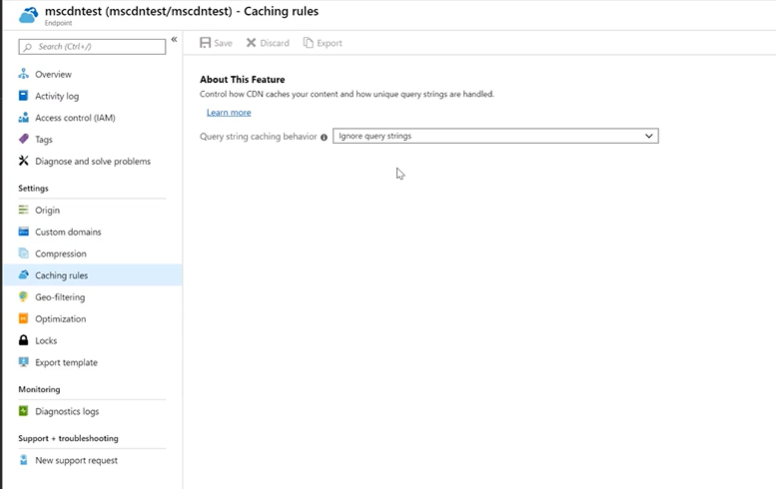
Task: Click the Settings section heading
Action: click(33, 188)
